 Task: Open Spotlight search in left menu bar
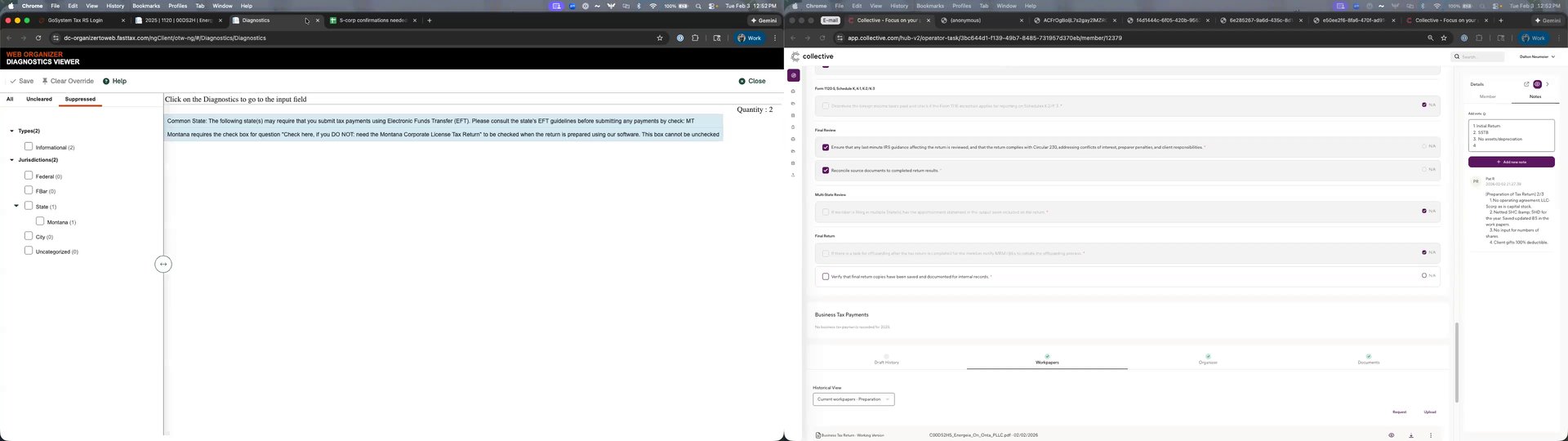coord(698,6)
